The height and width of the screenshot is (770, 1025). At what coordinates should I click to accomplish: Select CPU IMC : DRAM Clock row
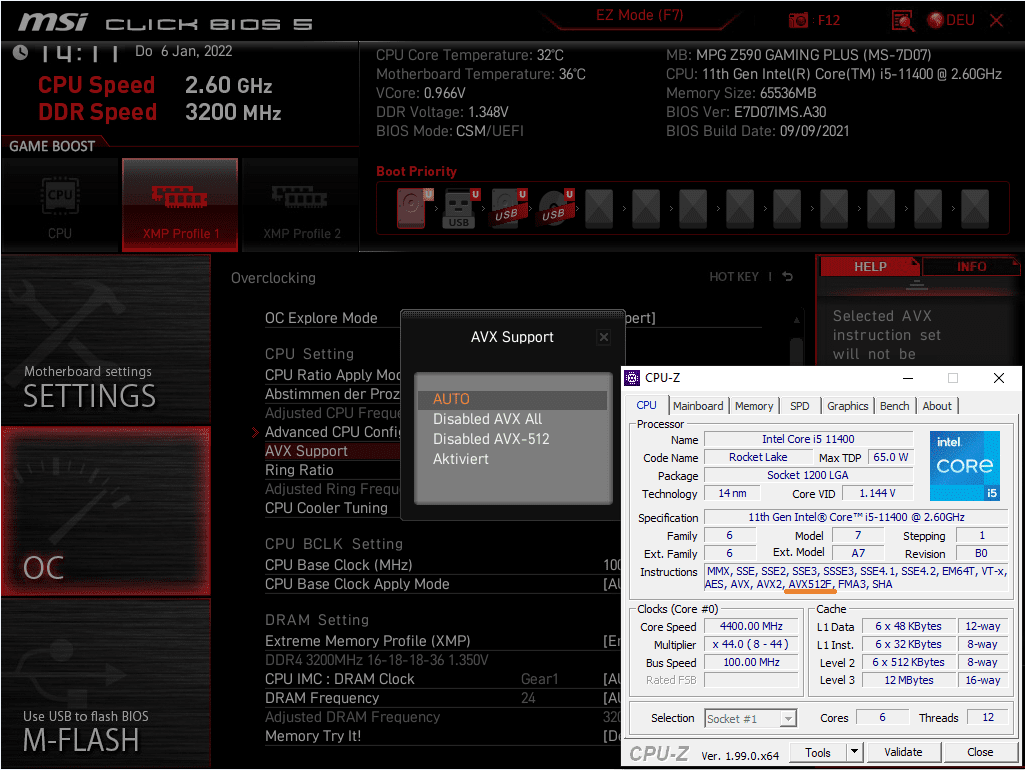pyautogui.click(x=442, y=679)
